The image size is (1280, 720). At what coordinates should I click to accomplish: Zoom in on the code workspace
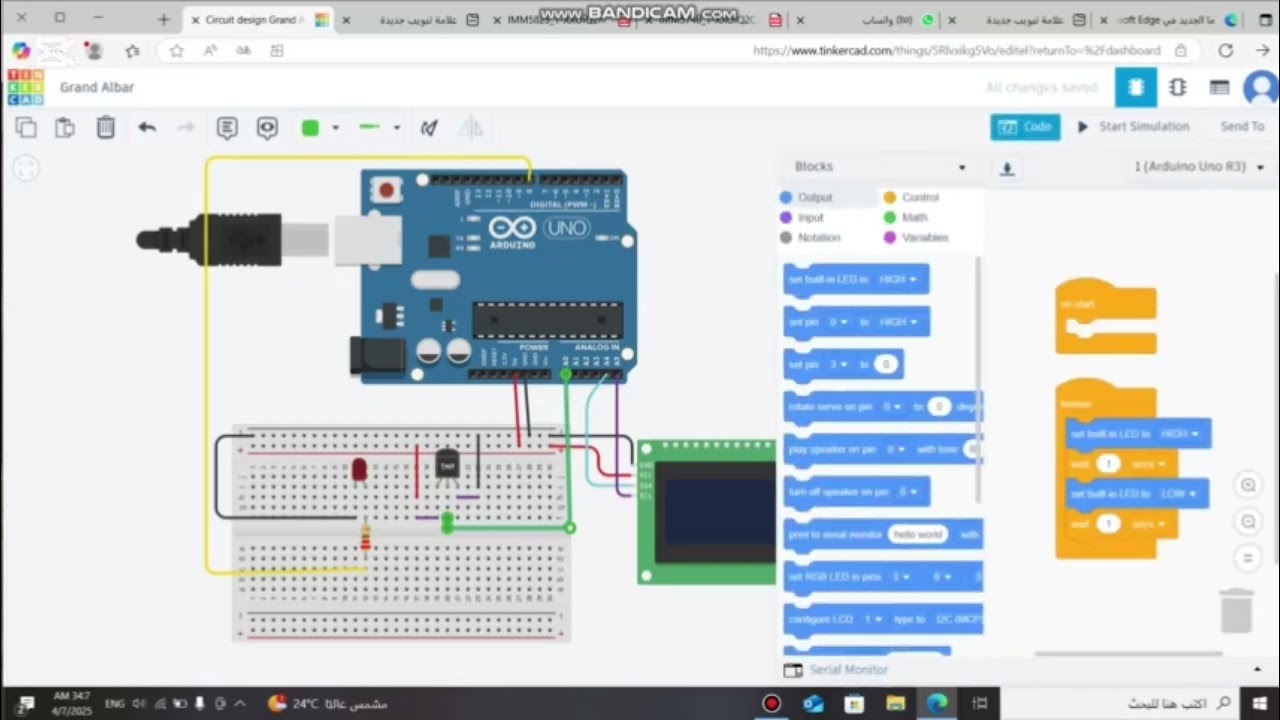(1247, 485)
